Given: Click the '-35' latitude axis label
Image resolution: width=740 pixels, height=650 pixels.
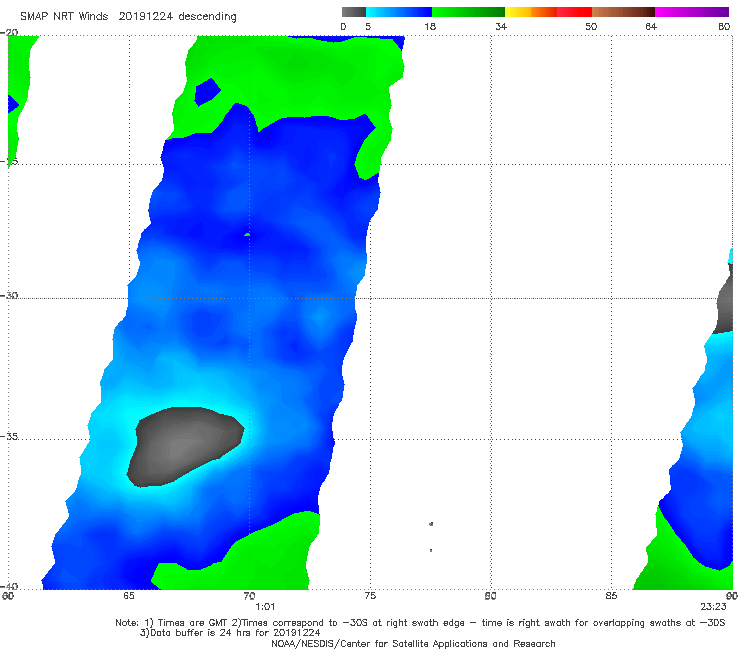Looking at the screenshot, I should click(x=9, y=436).
